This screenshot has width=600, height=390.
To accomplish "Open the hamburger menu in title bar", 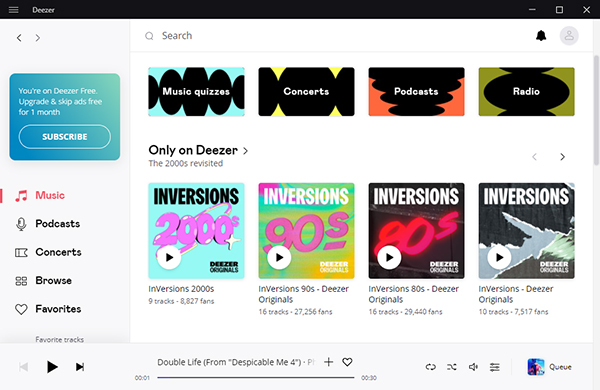I will point(13,10).
